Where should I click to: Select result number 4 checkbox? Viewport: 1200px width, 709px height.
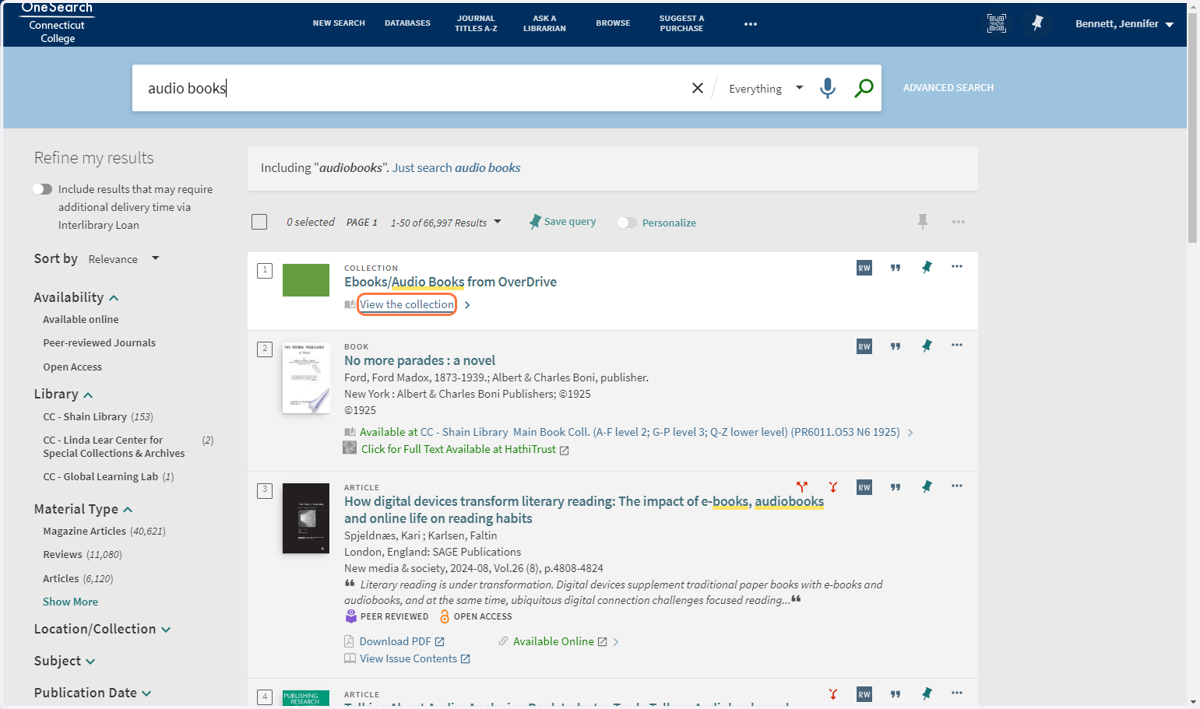(x=264, y=697)
